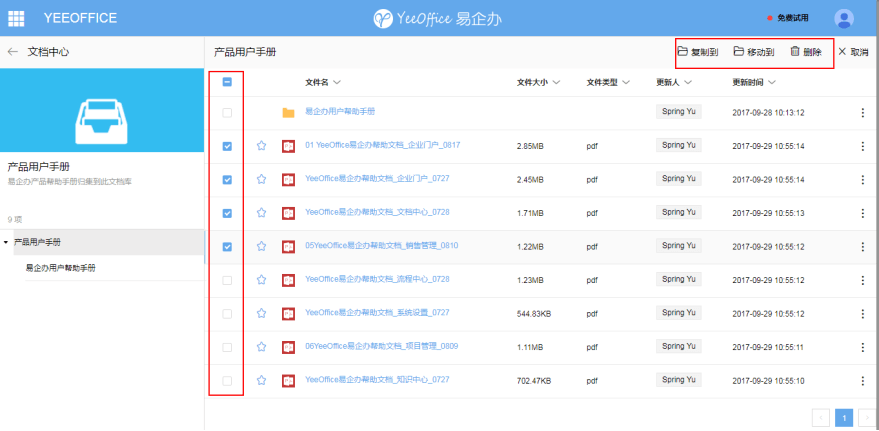Select 产品用户手册 in the sidebar tree

[38, 242]
